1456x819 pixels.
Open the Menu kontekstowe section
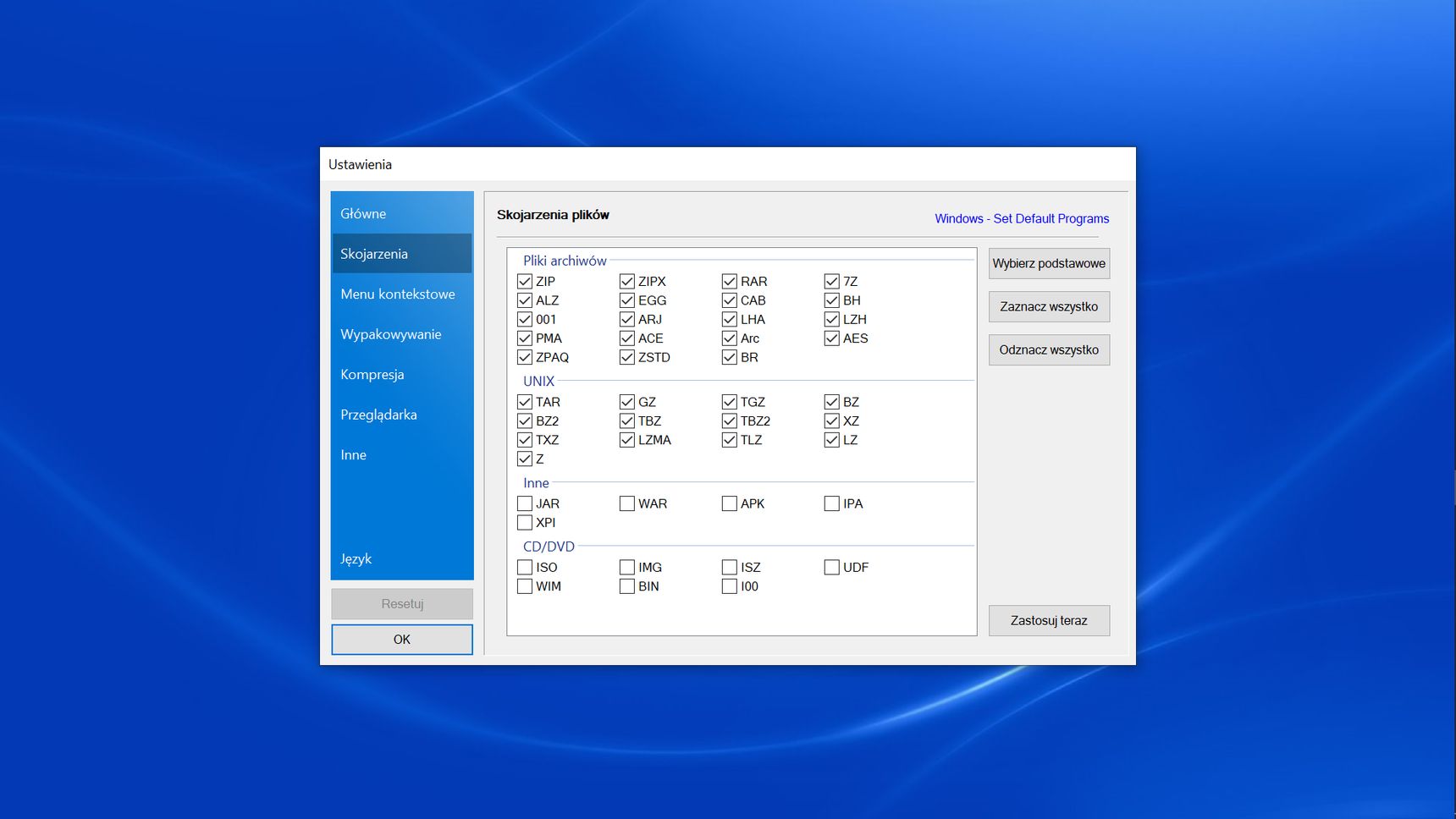[x=401, y=294]
